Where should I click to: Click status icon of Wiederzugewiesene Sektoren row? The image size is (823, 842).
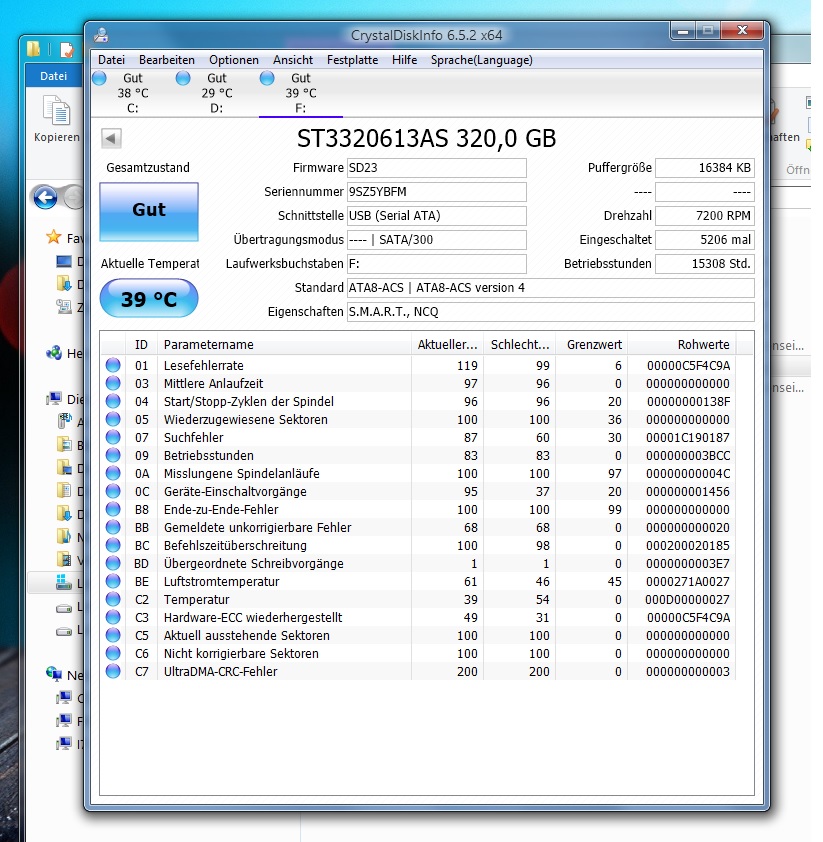(x=113, y=419)
